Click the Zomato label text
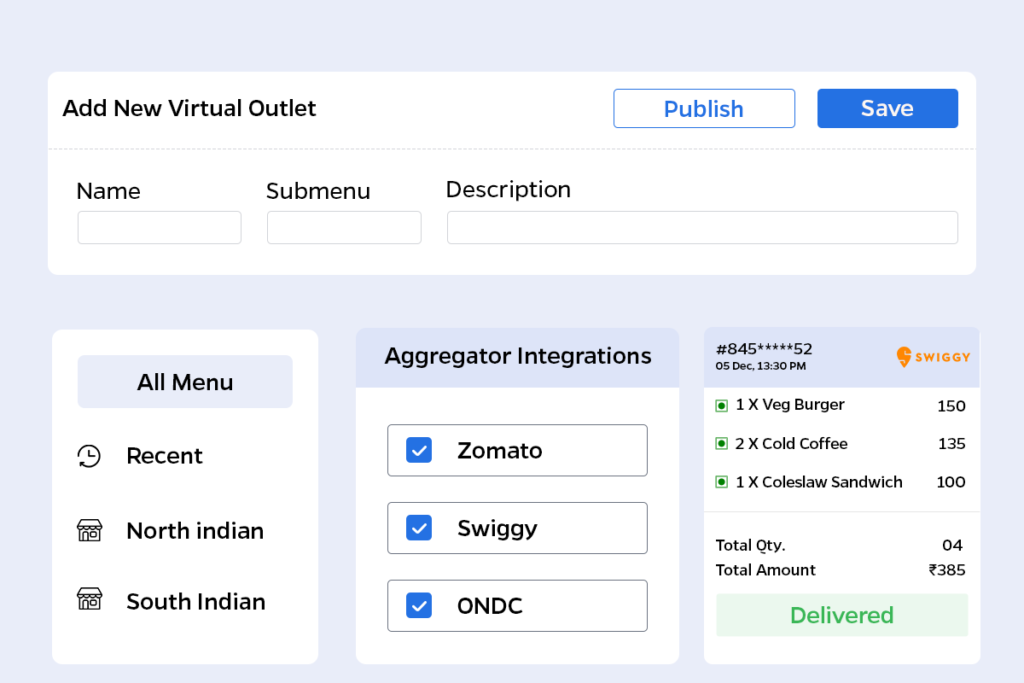This screenshot has height=683, width=1024. (500, 451)
